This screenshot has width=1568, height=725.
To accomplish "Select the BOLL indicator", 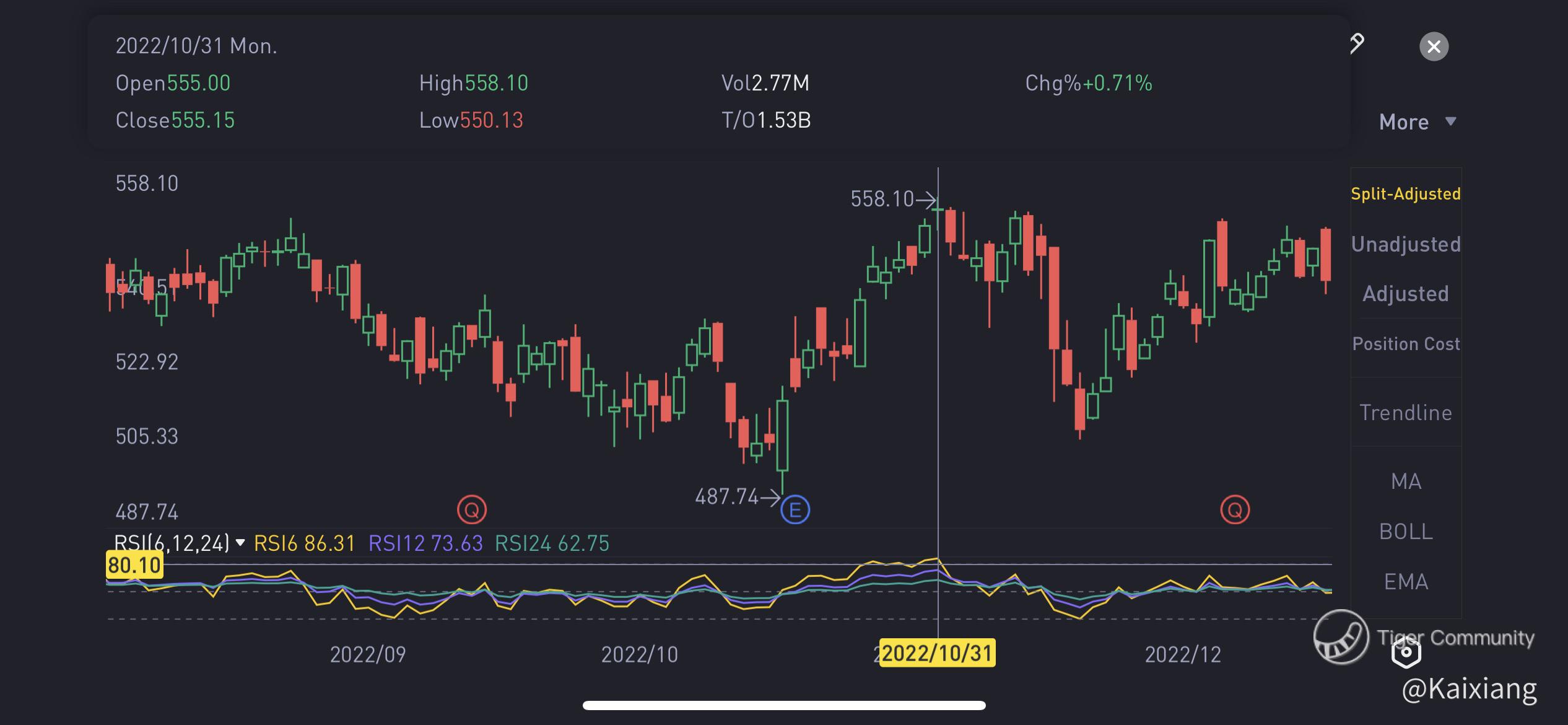I will [x=1406, y=532].
